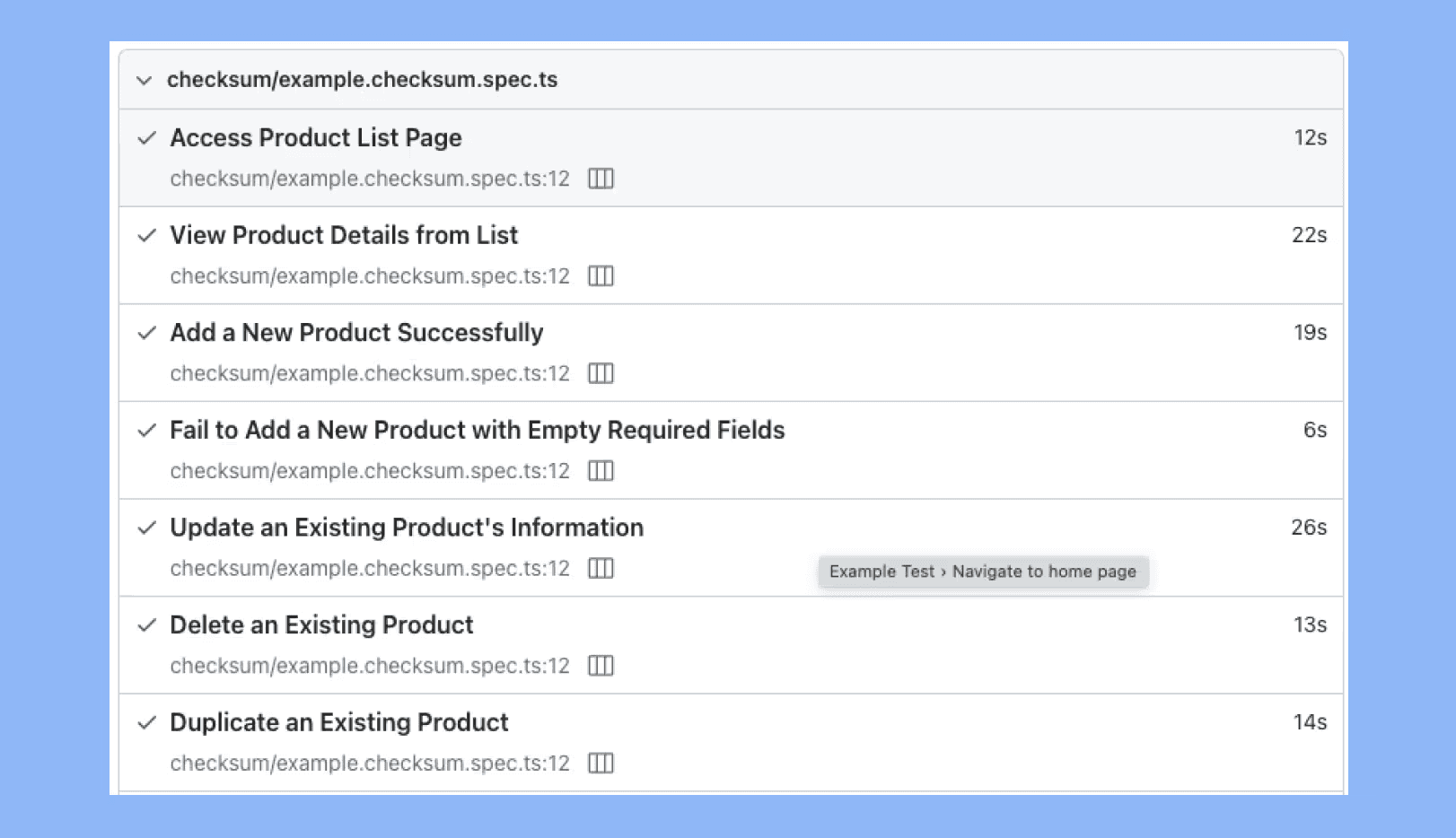Viewport: 1456px width, 838px height.
Task: Open trace viewer for Delete an Existing Product
Action: 601,666
